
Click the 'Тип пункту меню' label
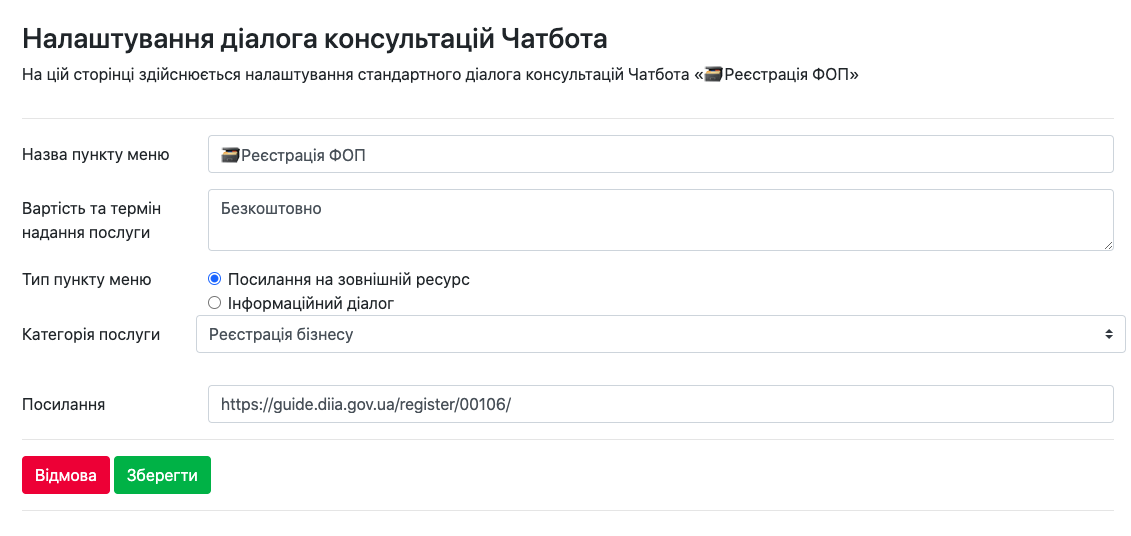tap(87, 280)
